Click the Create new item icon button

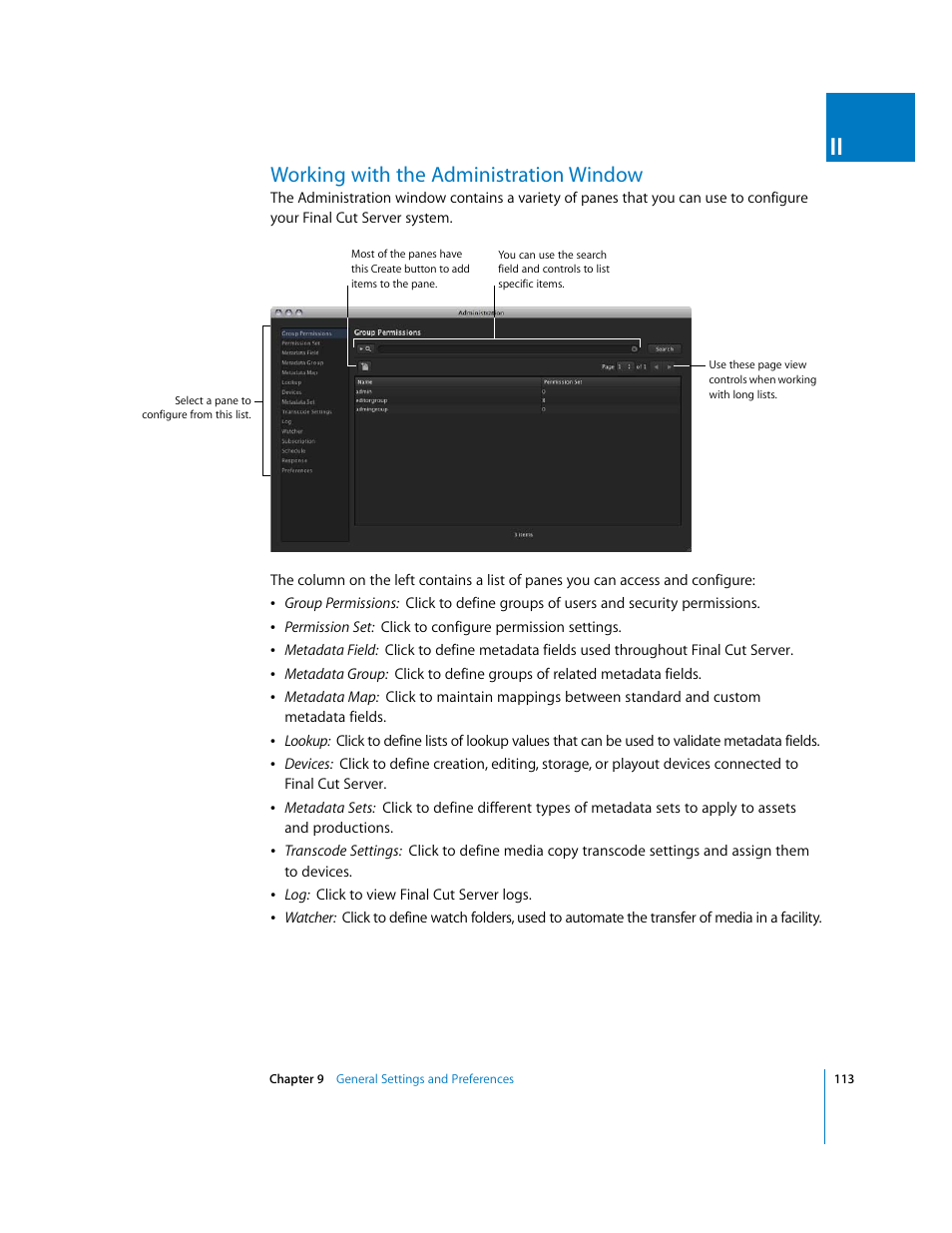click(x=365, y=366)
